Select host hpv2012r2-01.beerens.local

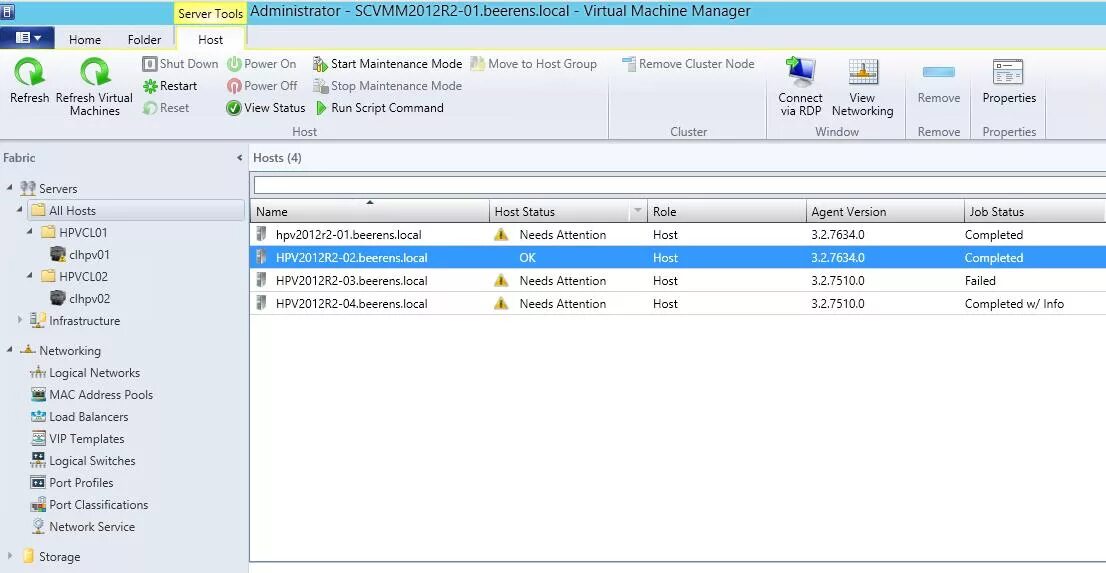[x=678, y=234]
